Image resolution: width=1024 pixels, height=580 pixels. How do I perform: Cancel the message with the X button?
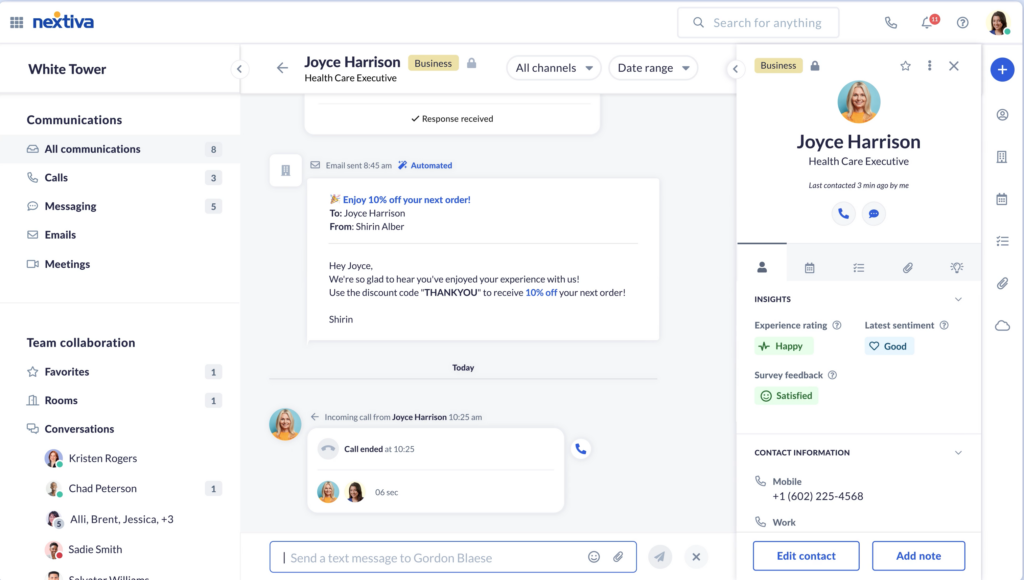696,557
